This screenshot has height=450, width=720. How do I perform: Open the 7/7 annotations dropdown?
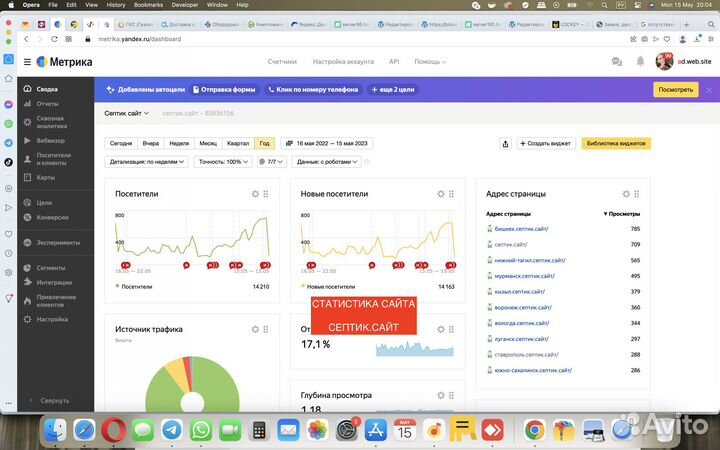point(272,162)
